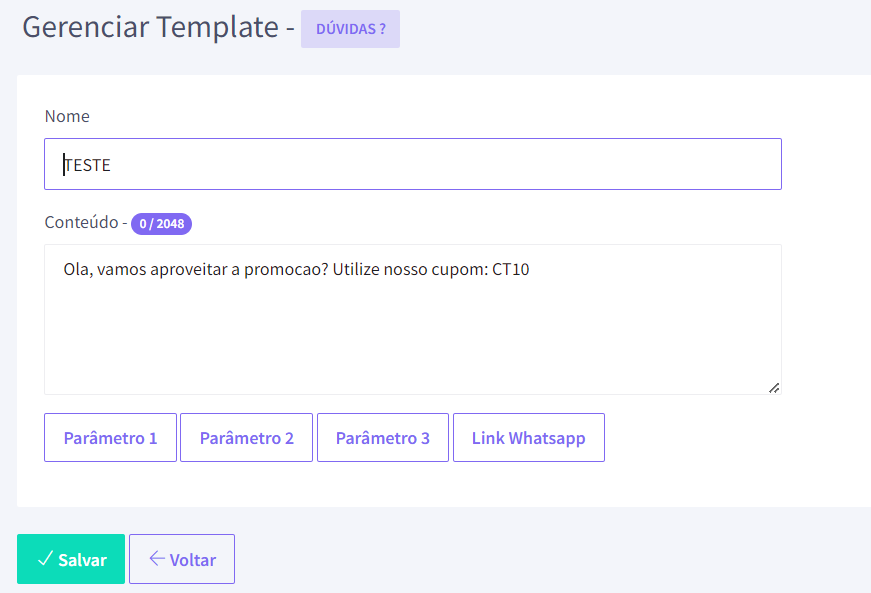Open the DÚVIDAS ? help button
This screenshot has height=593, width=871.
351,29
